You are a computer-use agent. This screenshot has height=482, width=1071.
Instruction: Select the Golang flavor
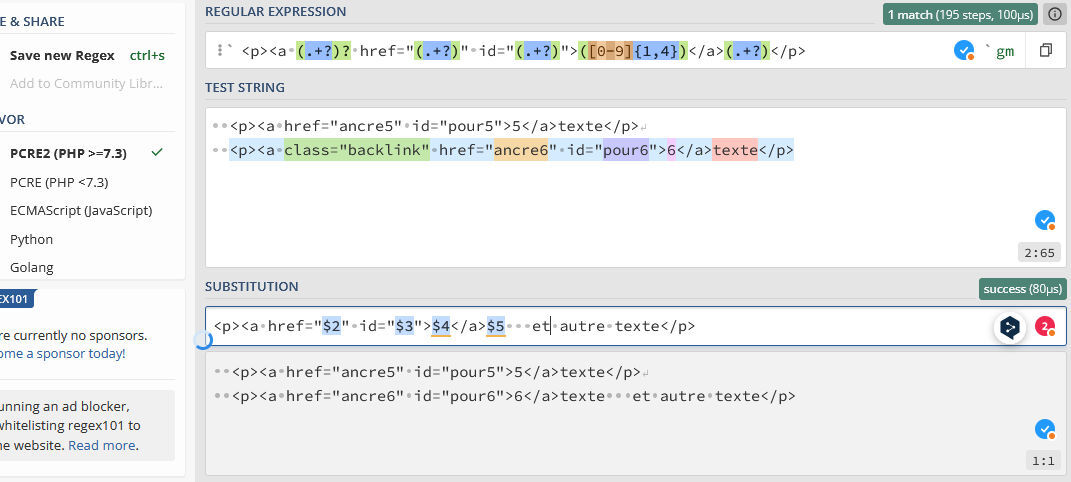tap(31, 267)
